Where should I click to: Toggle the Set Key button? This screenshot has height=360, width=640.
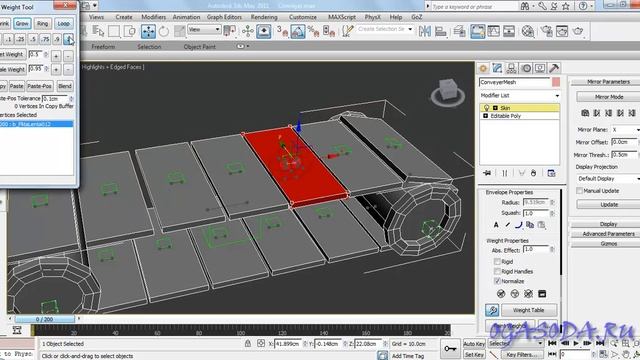474,355
